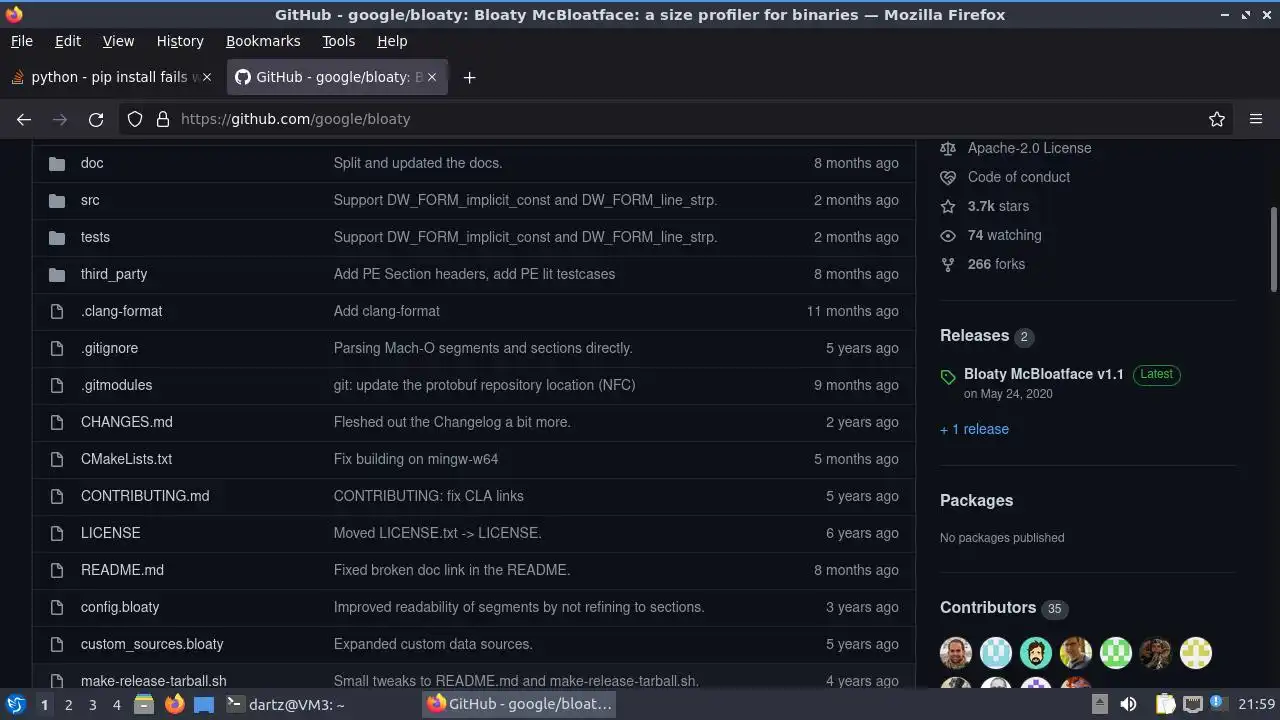Image resolution: width=1280 pixels, height=720 pixels.
Task: Open the network connection tray icon
Action: point(1192,704)
